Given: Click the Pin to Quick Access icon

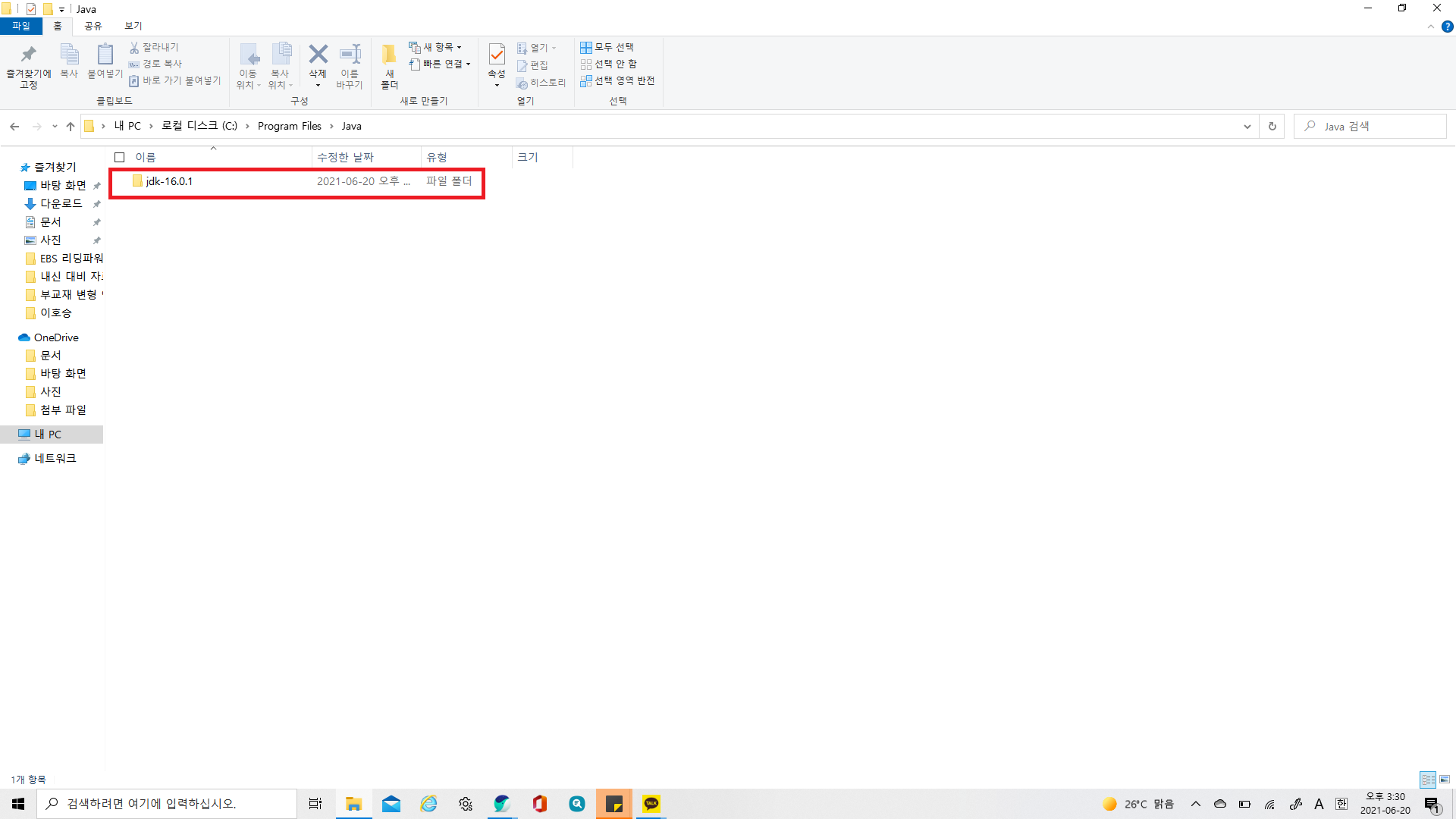Looking at the screenshot, I should click(x=28, y=55).
